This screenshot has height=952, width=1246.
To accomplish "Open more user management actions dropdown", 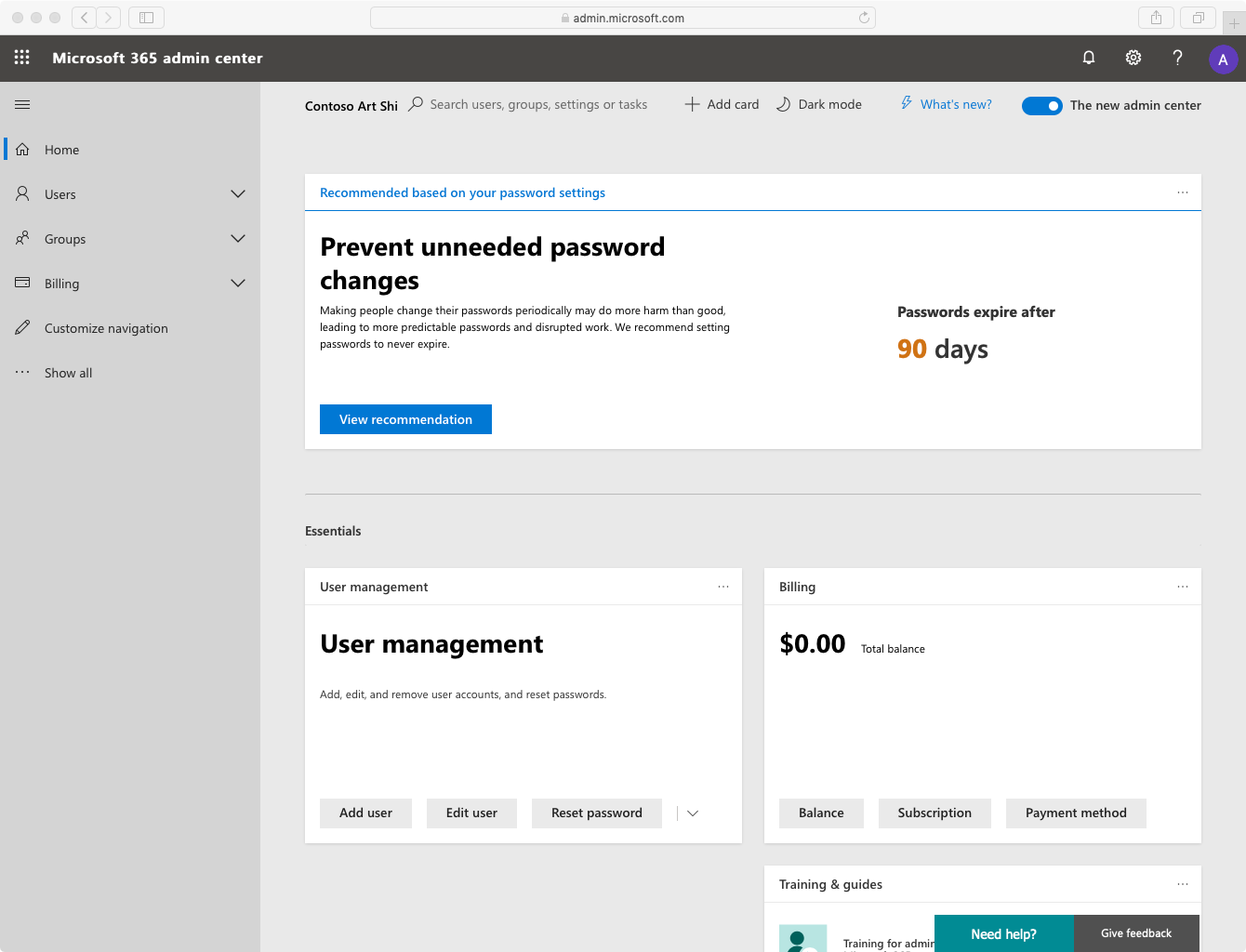I will point(693,813).
